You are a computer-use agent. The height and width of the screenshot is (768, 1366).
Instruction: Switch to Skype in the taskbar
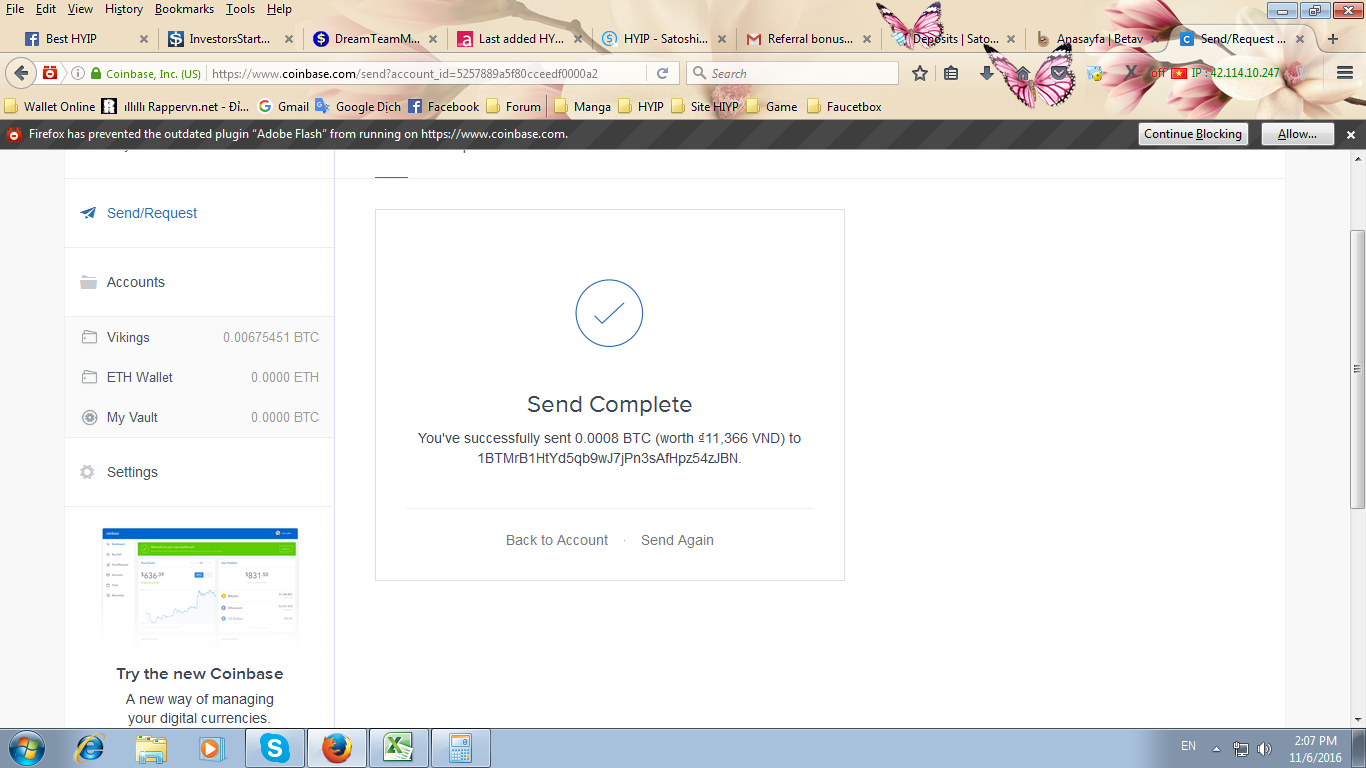coord(273,748)
